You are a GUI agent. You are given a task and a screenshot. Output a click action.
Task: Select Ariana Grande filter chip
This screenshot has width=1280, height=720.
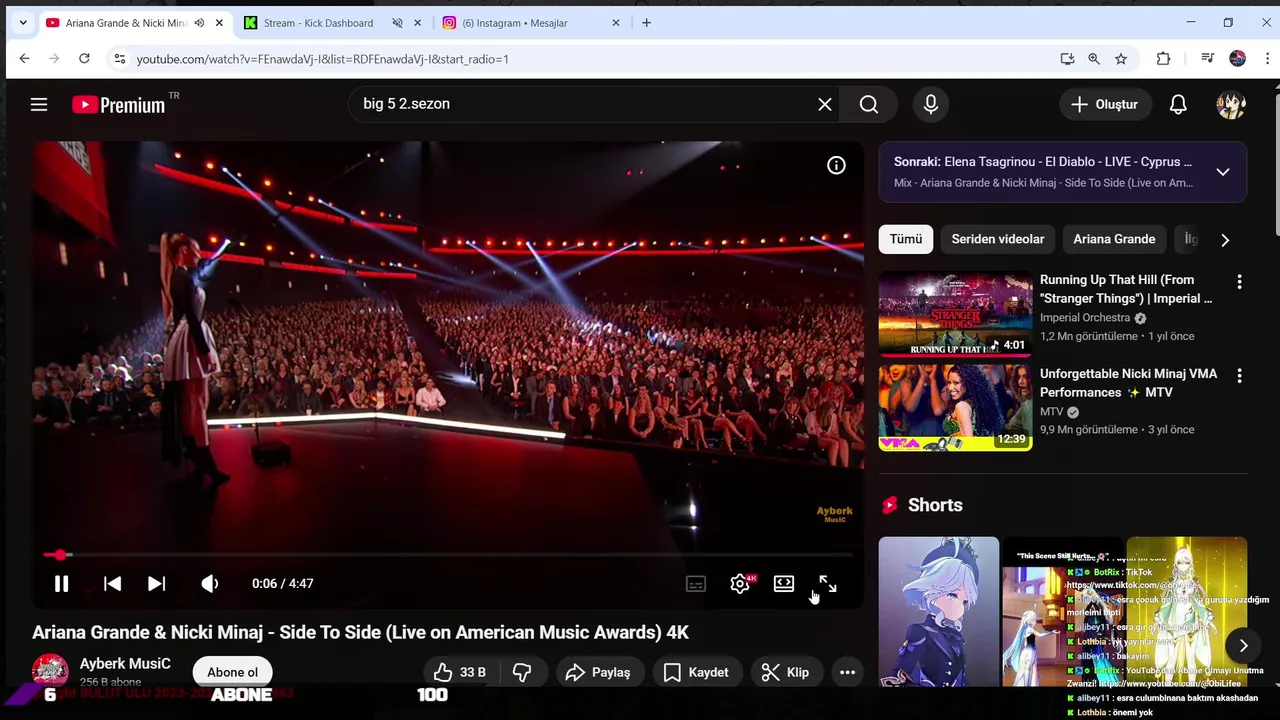point(1114,239)
